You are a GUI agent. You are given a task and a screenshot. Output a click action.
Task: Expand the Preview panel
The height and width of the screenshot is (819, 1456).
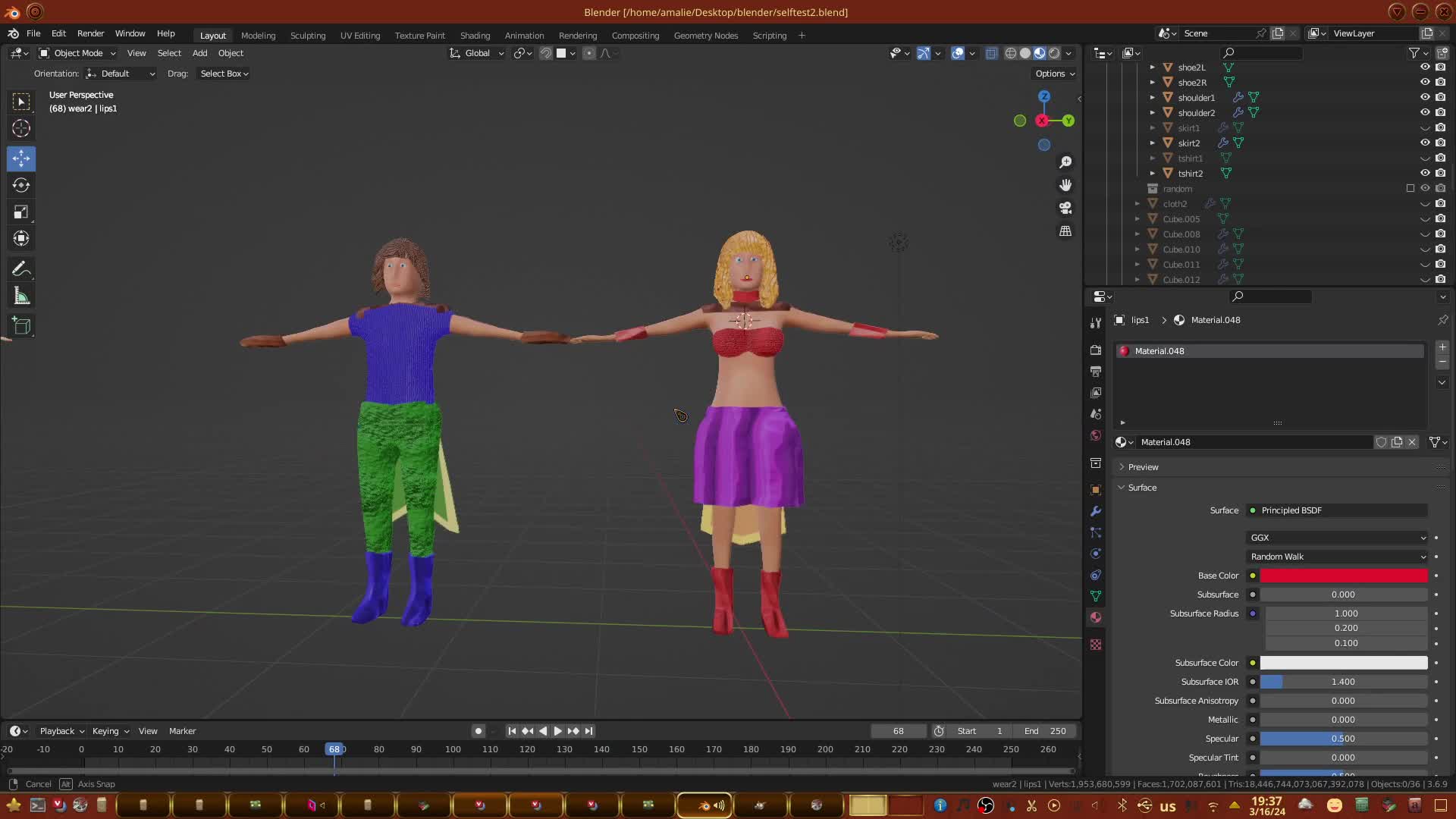tap(1143, 467)
